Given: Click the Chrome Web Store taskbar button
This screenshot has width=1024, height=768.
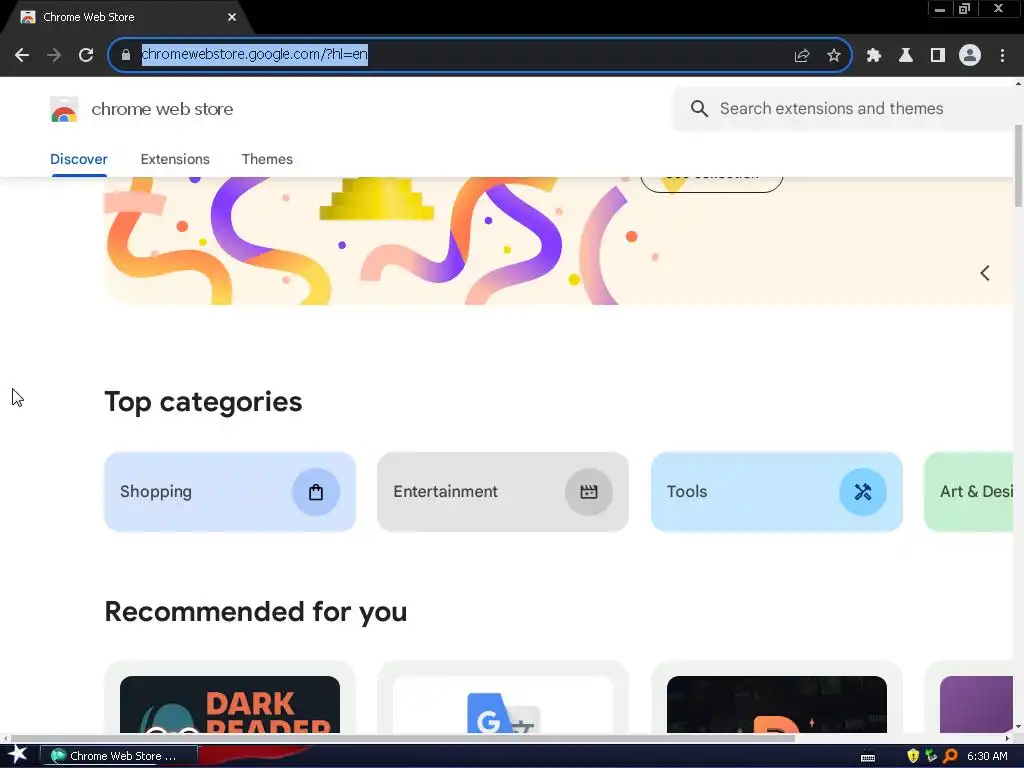Looking at the screenshot, I should coord(119,756).
